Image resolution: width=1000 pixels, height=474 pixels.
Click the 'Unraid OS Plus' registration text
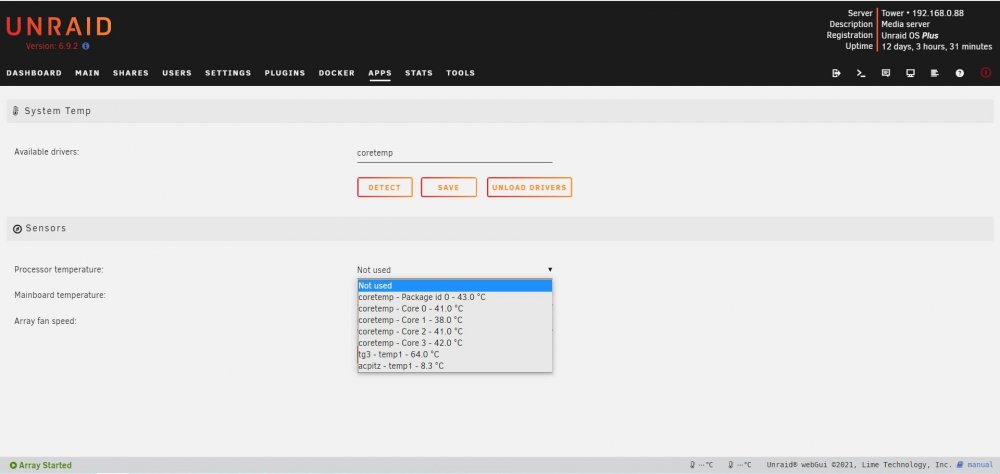click(909, 36)
